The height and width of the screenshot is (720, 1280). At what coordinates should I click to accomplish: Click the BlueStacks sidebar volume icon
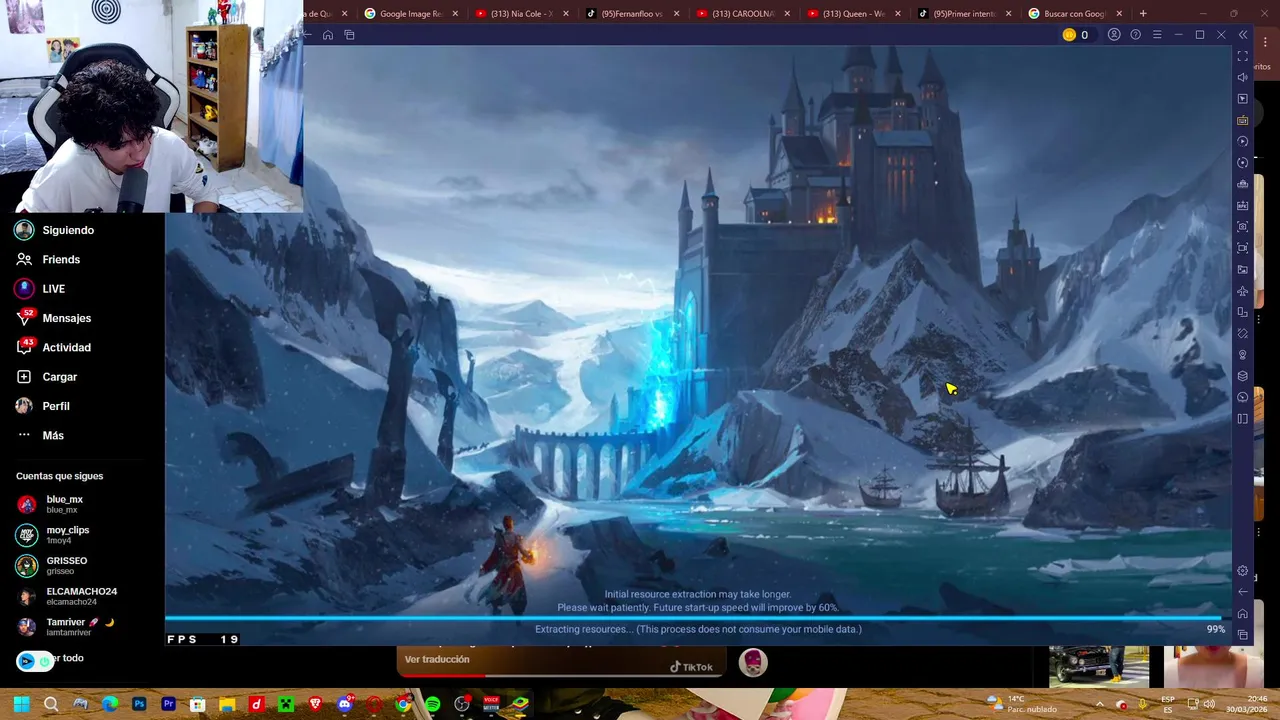pyautogui.click(x=1243, y=77)
